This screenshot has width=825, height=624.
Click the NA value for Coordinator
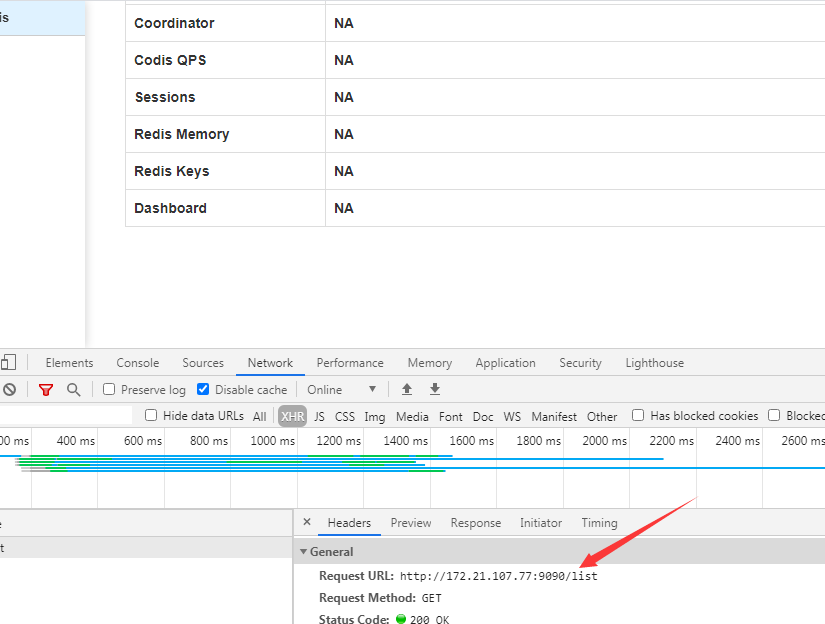[x=344, y=23]
